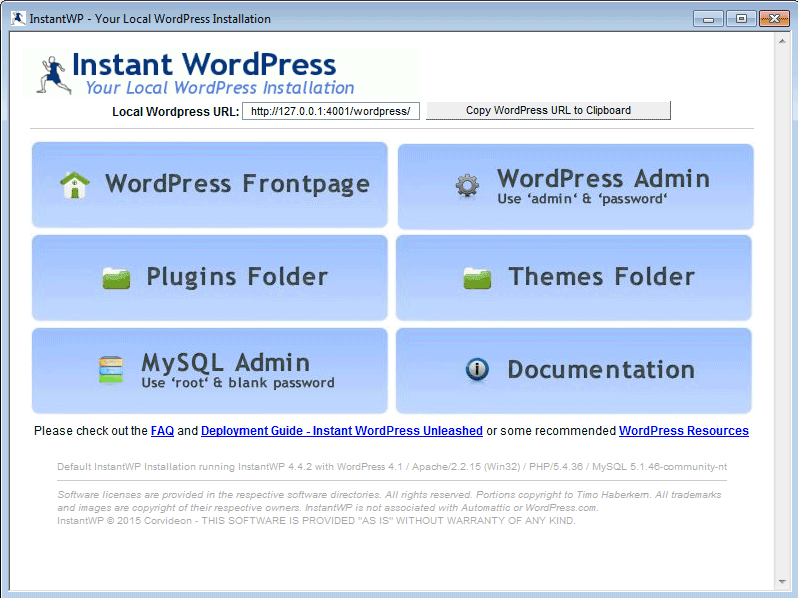Screen dimensions: 798x598
Task: Click the green house icon on WordPress Frontpage
Action: [75, 185]
